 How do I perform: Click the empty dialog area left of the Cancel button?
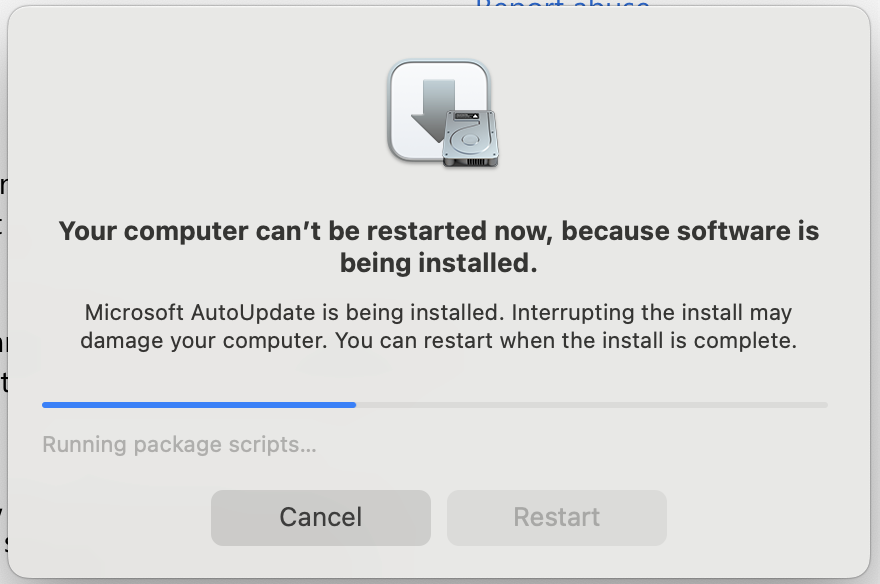tap(112, 517)
